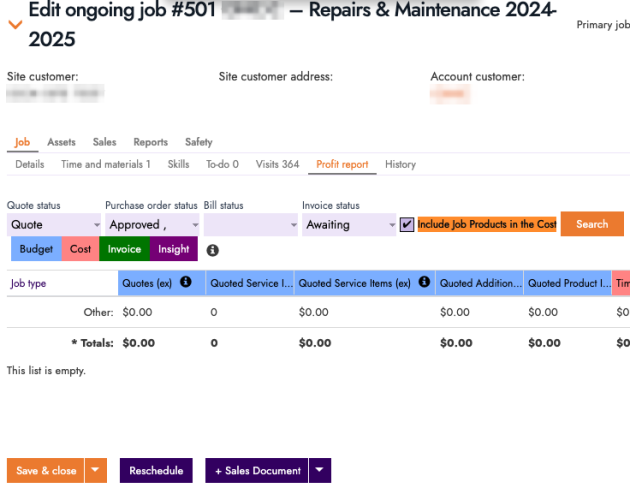Viewport: 630px width, 500px height.
Task: Click info icon in Quotes (ex) column
Action: [185, 283]
